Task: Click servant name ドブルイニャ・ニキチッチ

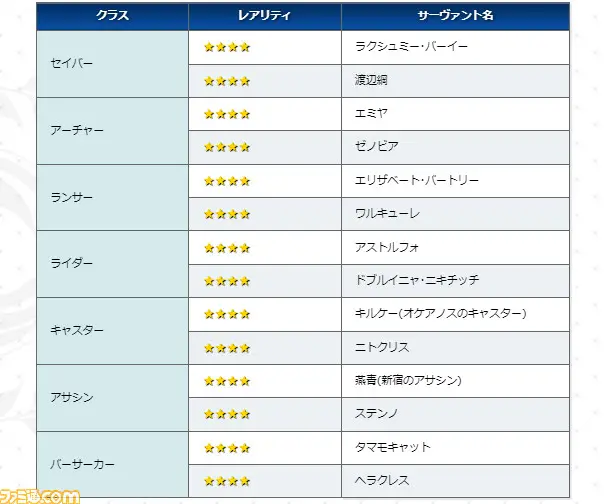Action: point(417,281)
